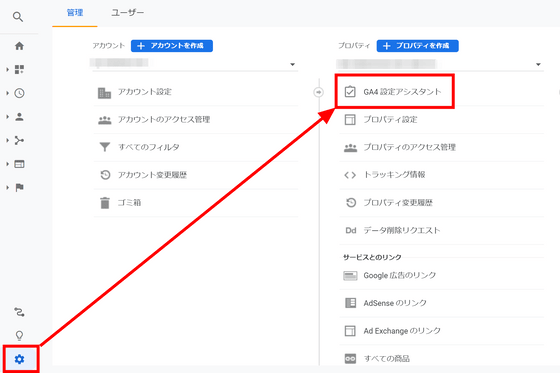The height and width of the screenshot is (373, 560).
Task: Expand the Customization section arrow
Action: click(8, 70)
